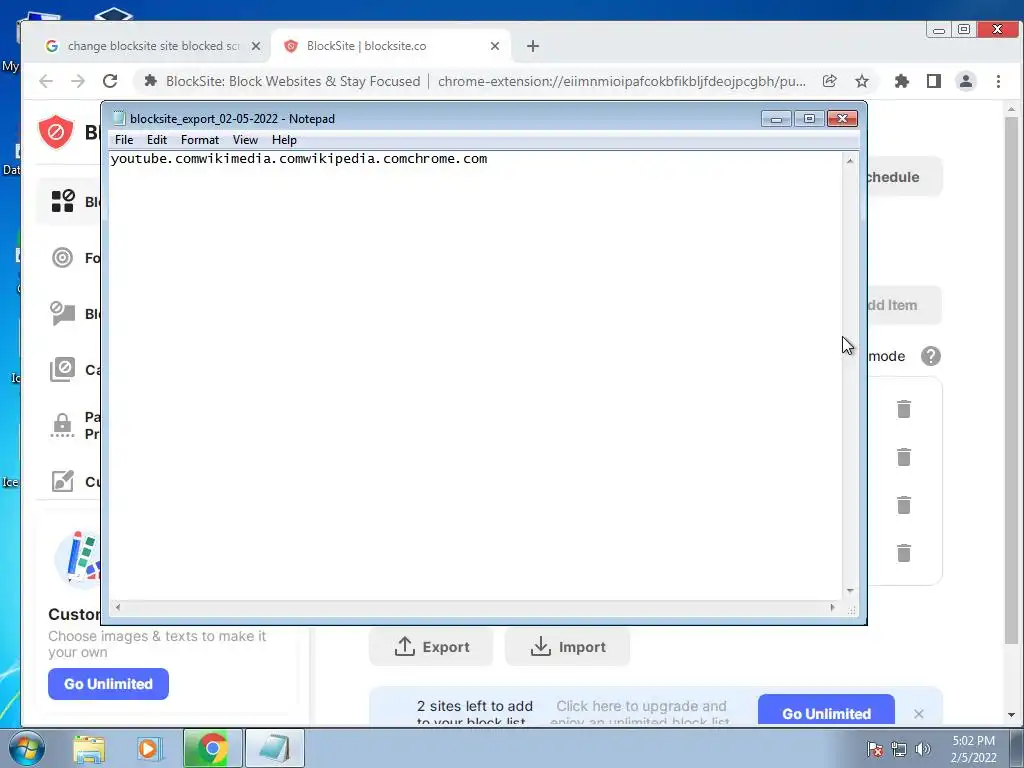
Task: Open Chrome Extensions puzzle menu
Action: [x=902, y=81]
